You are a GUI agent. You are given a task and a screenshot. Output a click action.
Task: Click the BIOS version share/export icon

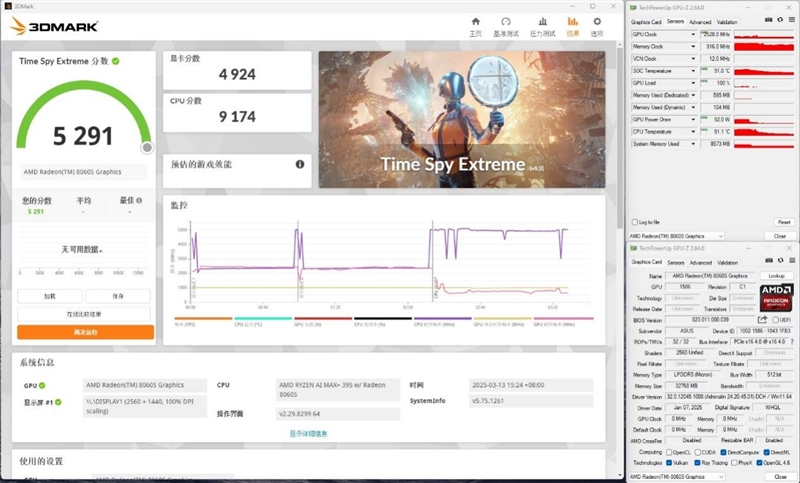tap(762, 320)
